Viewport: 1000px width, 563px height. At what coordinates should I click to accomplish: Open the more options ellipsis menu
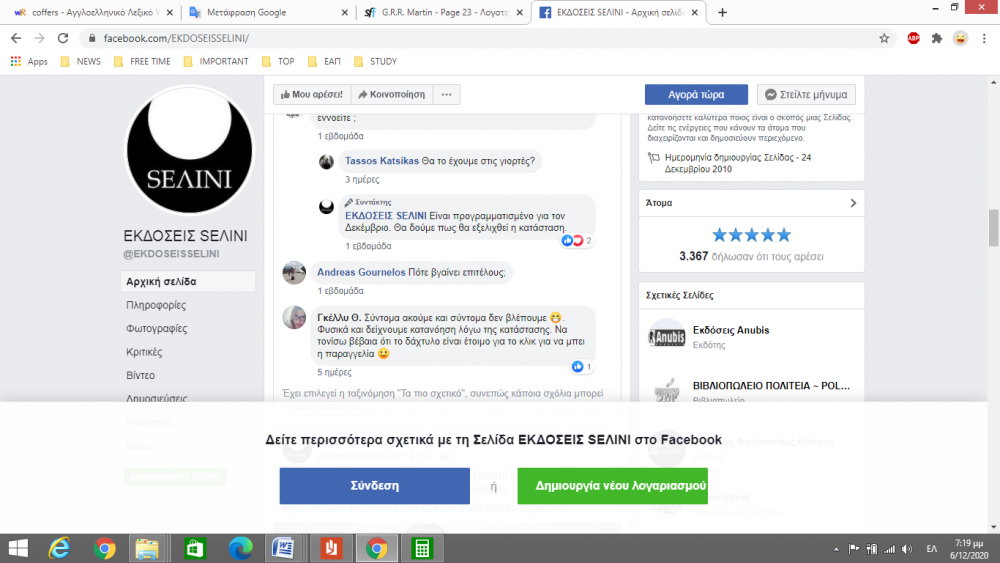click(x=446, y=94)
